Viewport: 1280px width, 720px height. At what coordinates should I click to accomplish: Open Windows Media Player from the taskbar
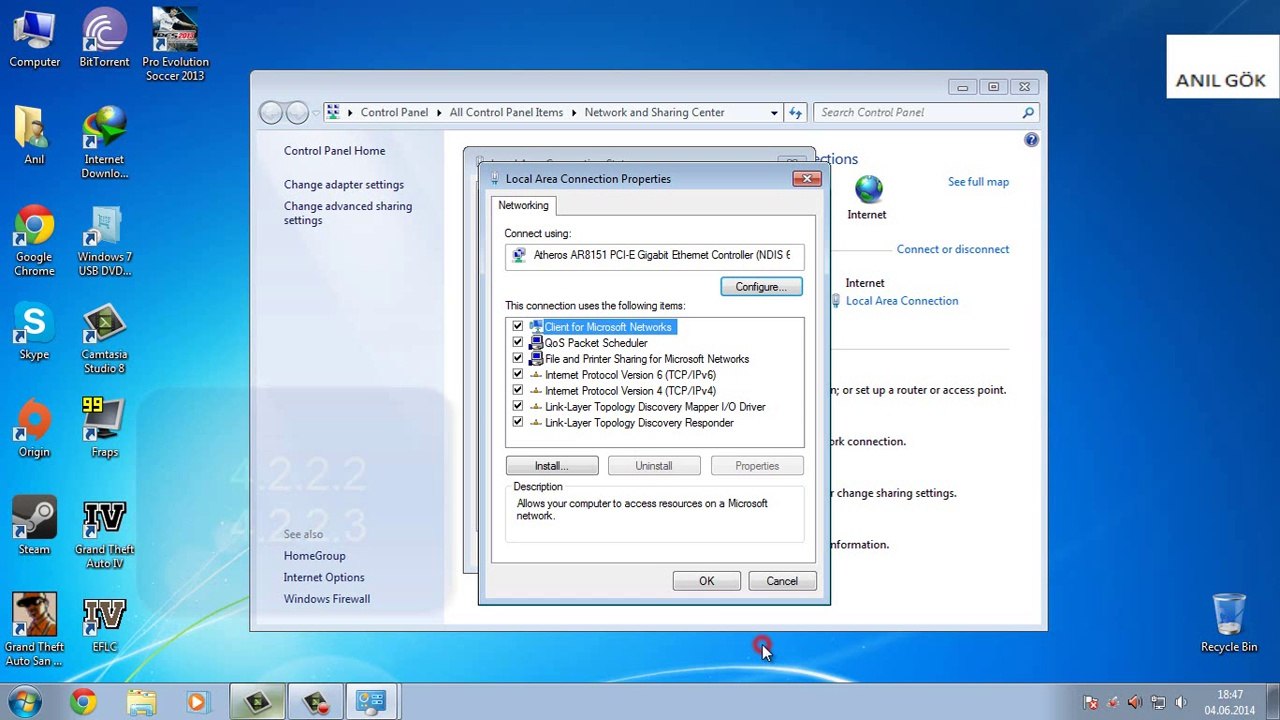[197, 702]
